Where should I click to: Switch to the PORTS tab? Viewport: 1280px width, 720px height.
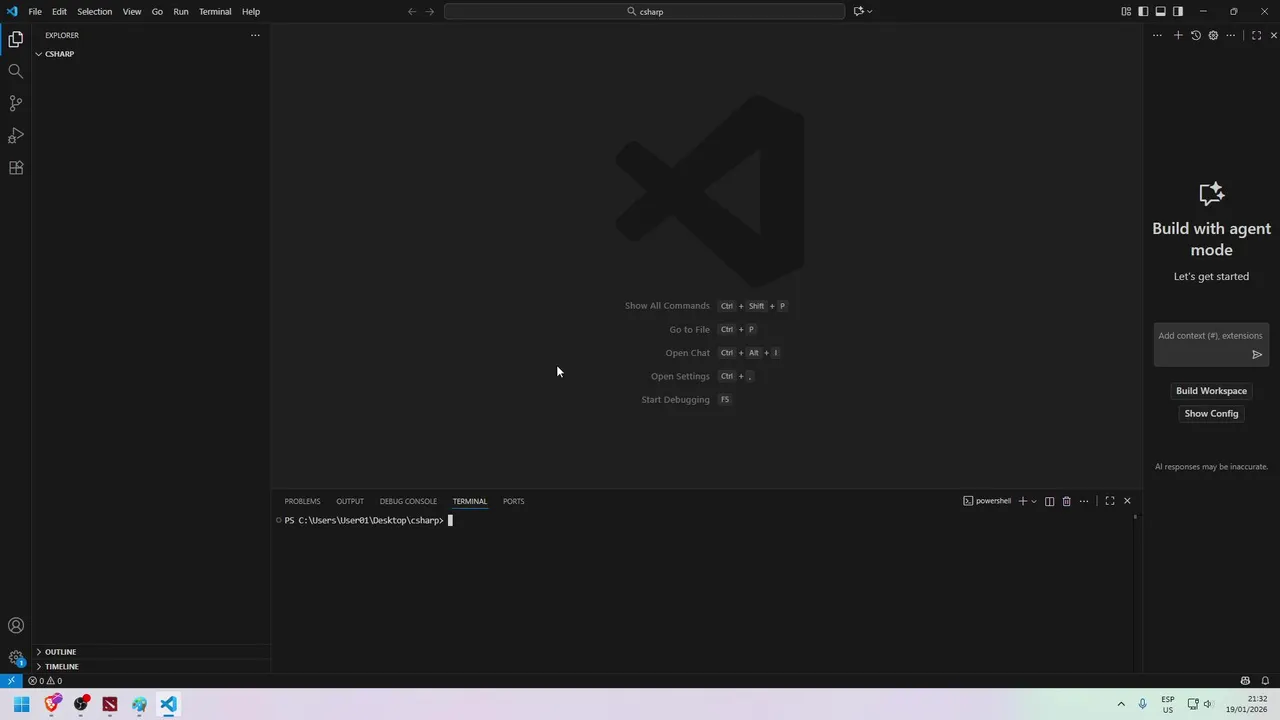click(x=514, y=501)
